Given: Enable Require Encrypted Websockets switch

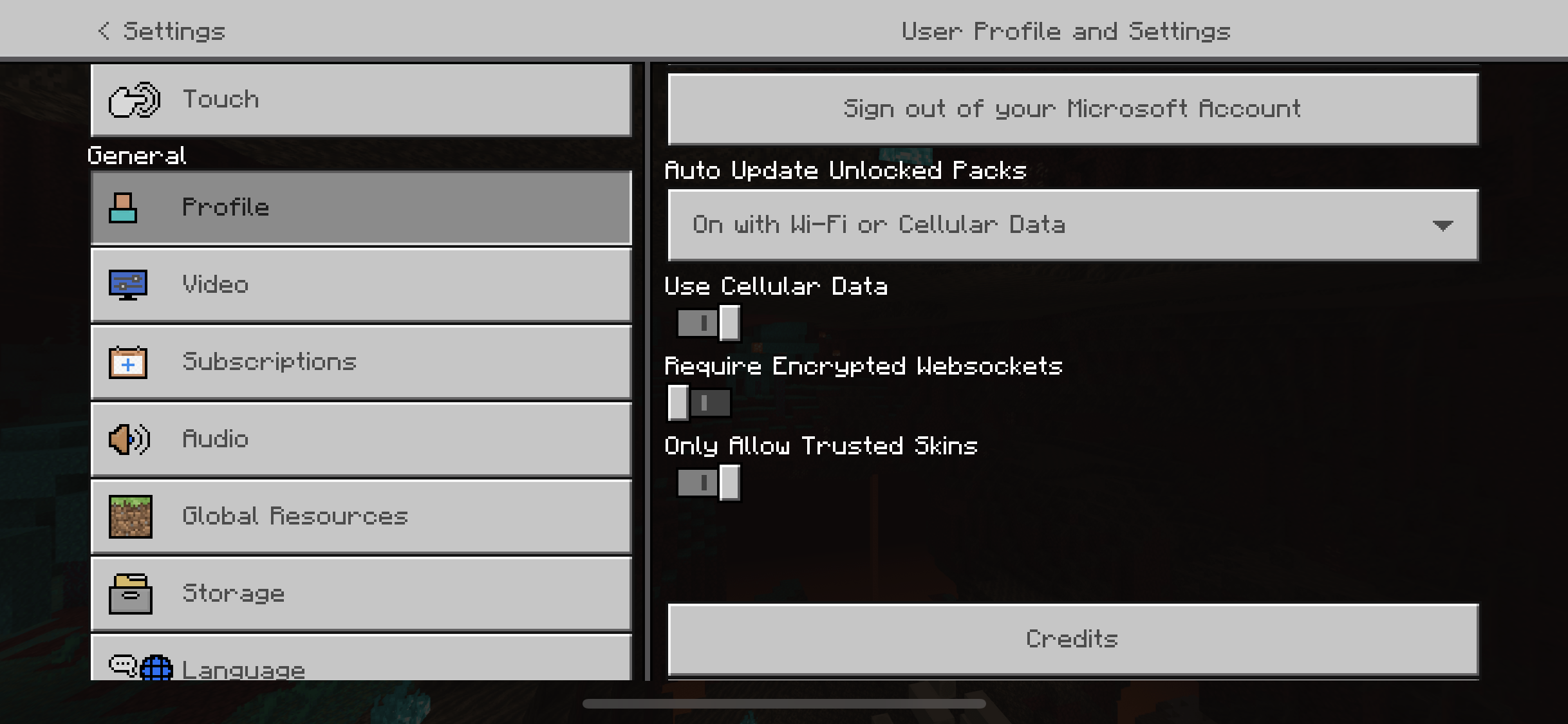Looking at the screenshot, I should (x=699, y=403).
